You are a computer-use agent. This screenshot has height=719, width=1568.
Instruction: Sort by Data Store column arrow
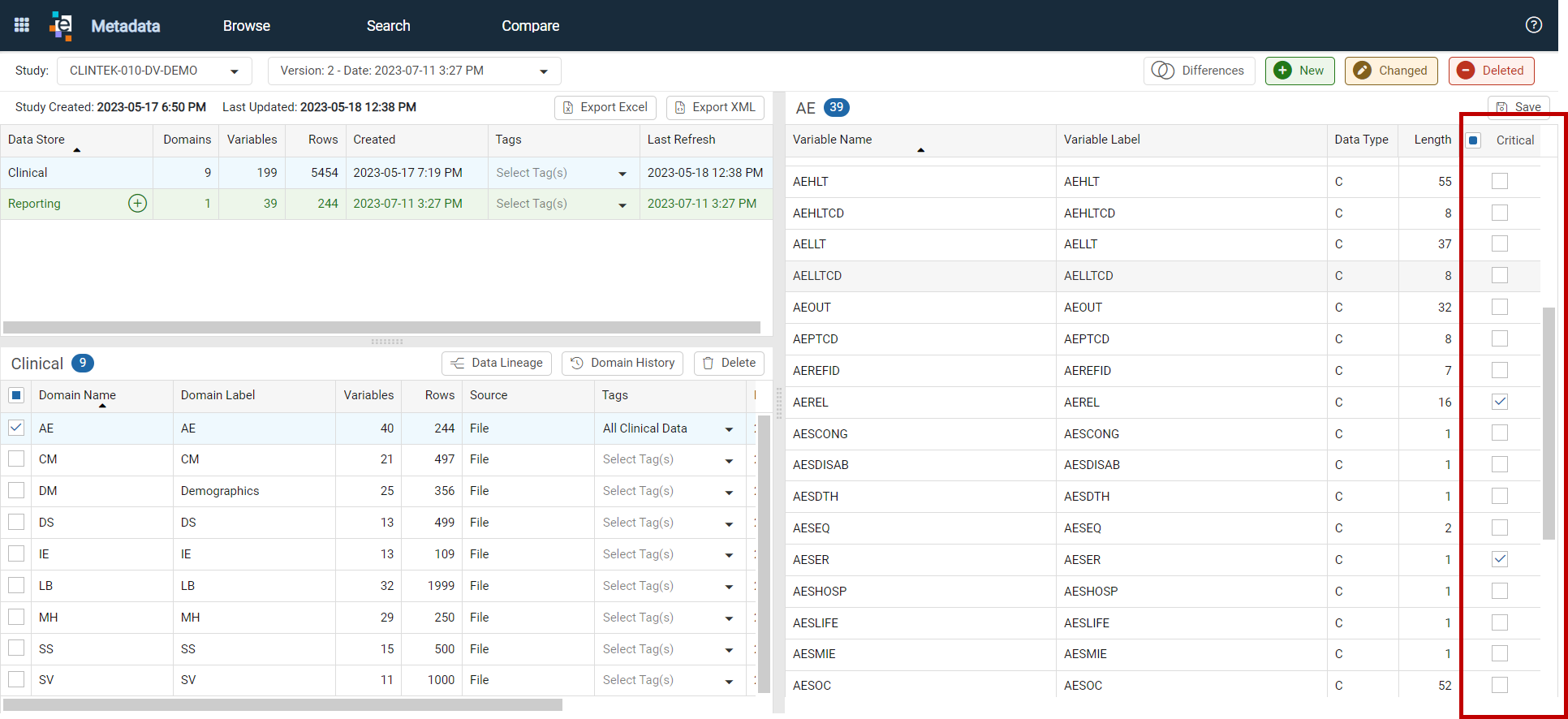point(77,150)
